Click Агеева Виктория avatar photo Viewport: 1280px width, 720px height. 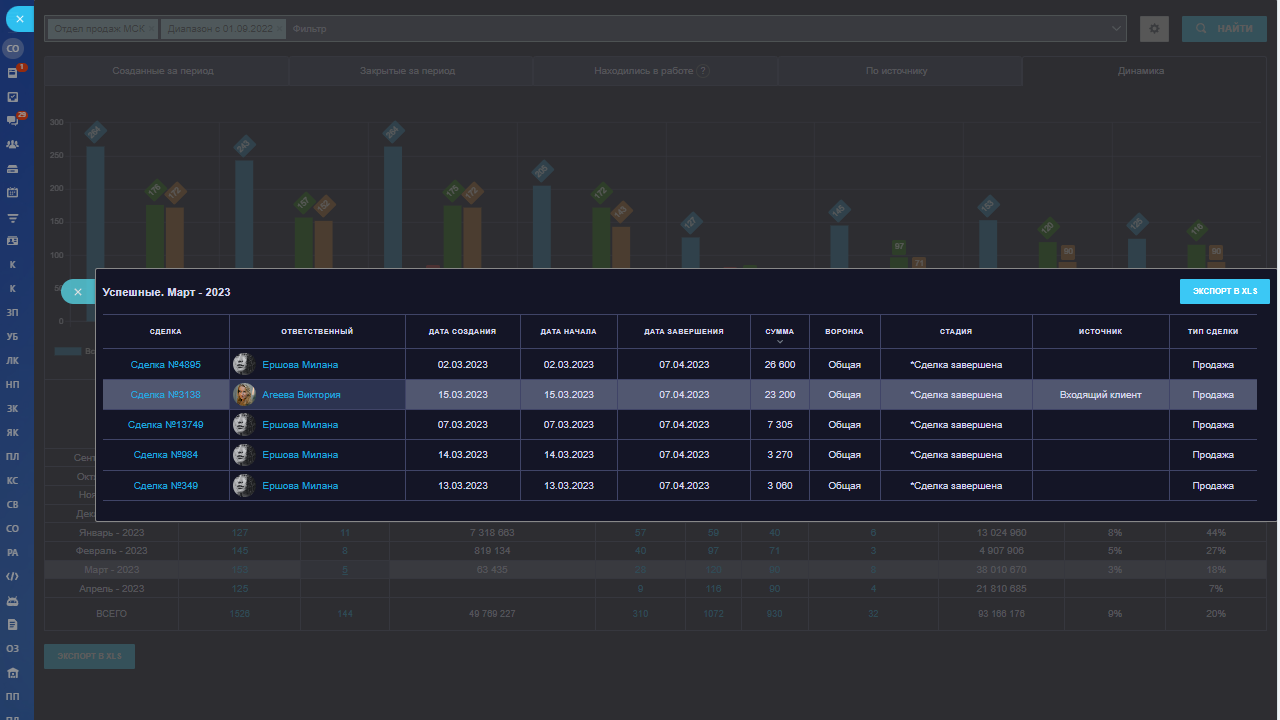(x=244, y=395)
